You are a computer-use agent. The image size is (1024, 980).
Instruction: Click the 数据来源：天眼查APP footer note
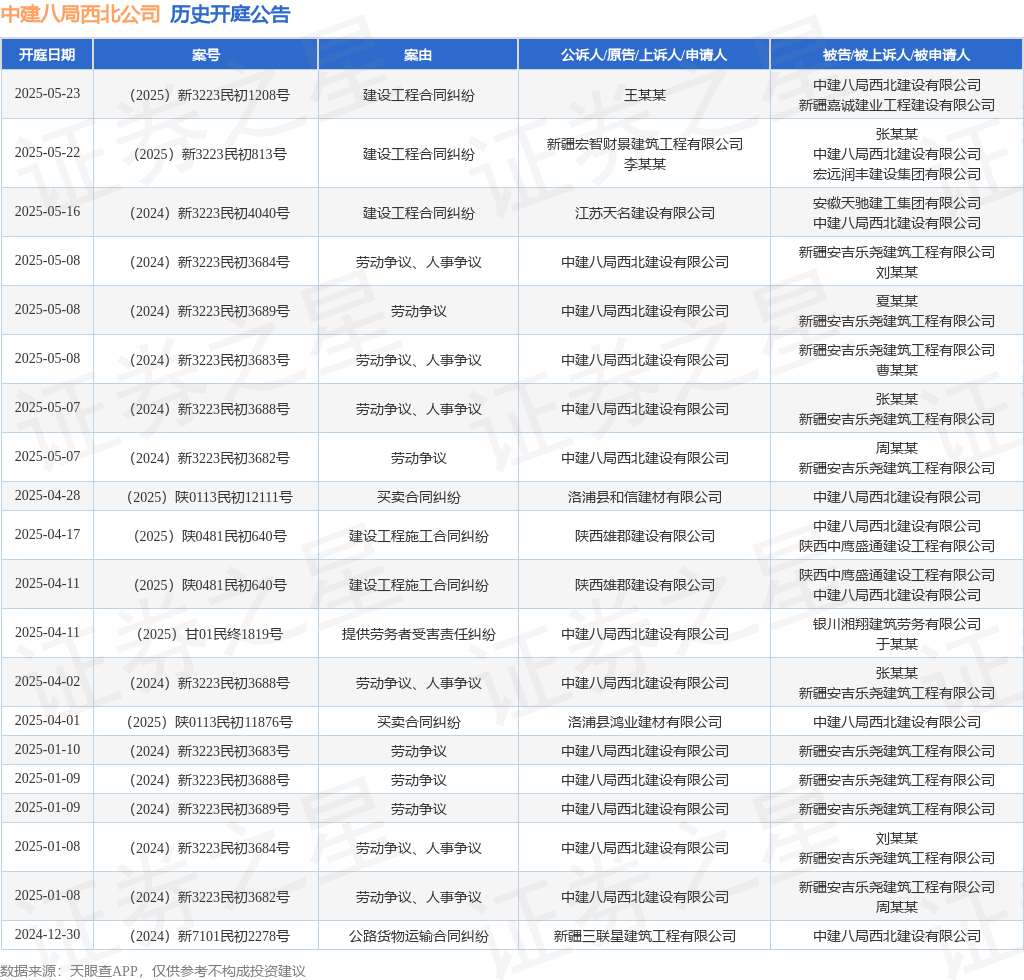tap(153, 971)
